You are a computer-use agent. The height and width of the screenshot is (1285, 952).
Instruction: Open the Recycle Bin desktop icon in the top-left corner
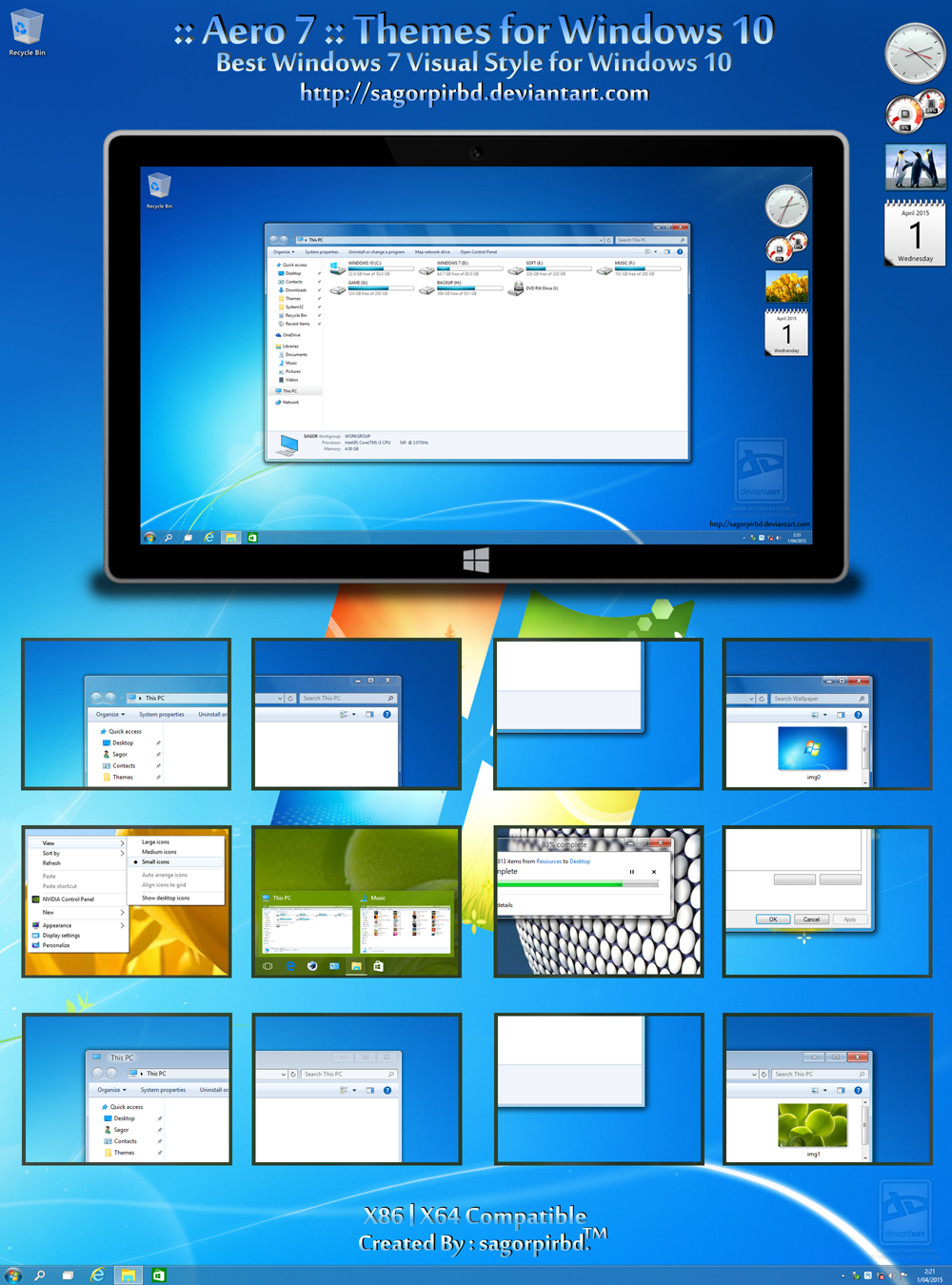(27, 30)
